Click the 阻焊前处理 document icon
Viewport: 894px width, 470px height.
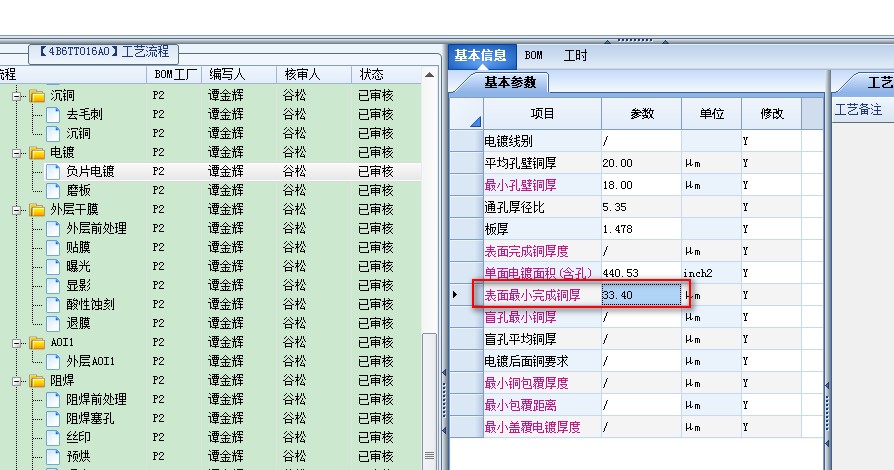[x=53, y=399]
